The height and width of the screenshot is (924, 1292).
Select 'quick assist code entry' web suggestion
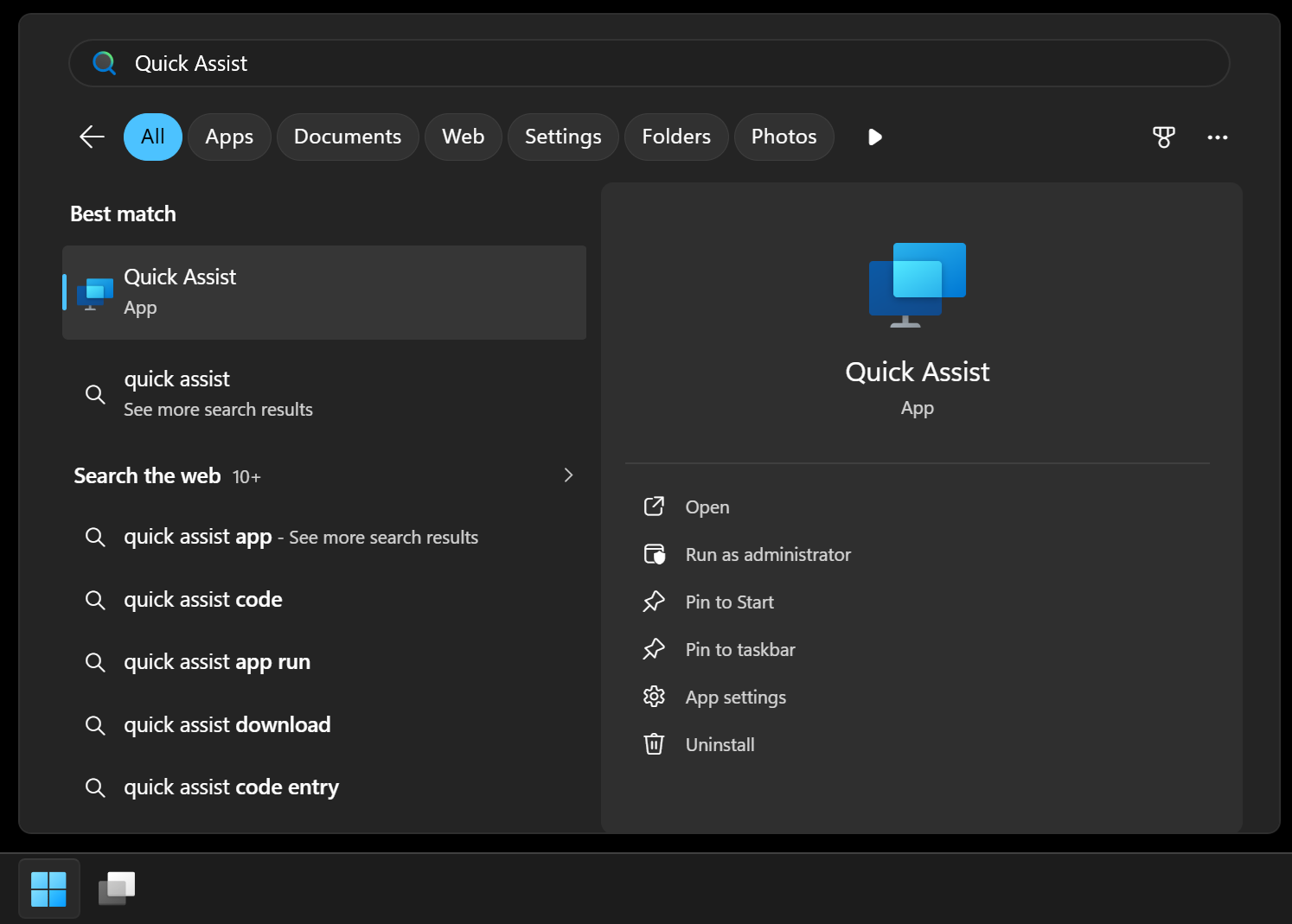click(x=324, y=787)
